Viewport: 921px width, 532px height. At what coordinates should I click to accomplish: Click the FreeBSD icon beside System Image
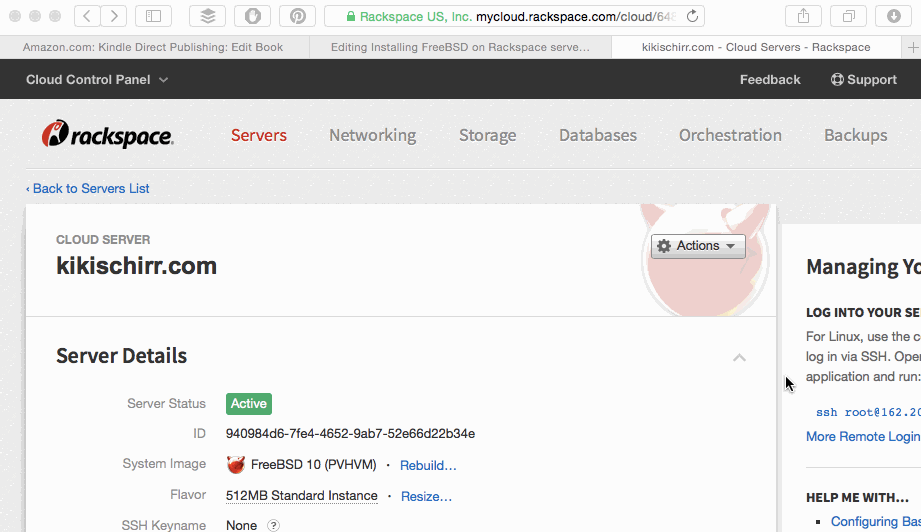(x=236, y=464)
